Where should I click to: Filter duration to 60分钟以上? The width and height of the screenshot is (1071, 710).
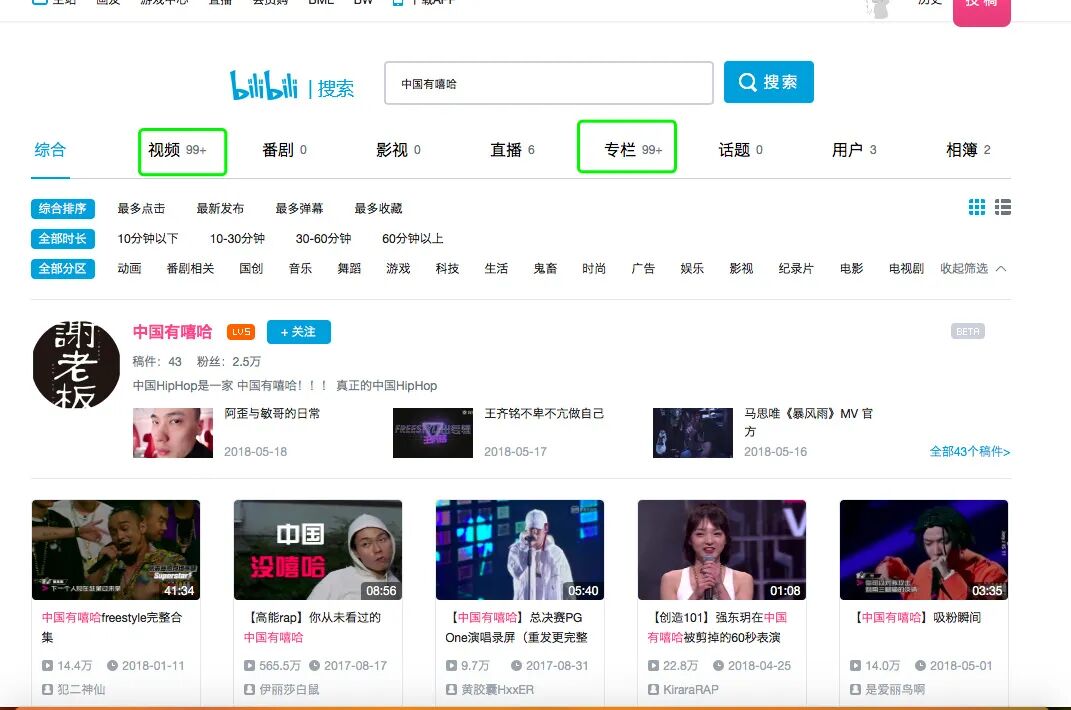click(x=413, y=238)
